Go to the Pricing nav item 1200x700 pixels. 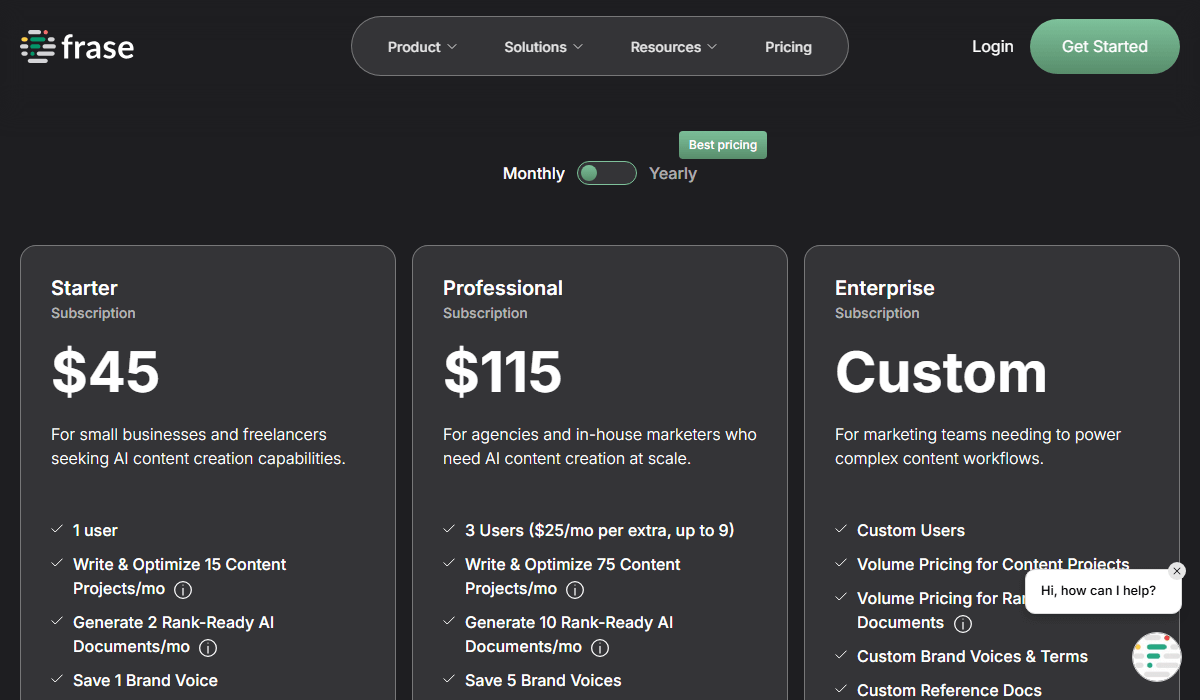click(788, 47)
